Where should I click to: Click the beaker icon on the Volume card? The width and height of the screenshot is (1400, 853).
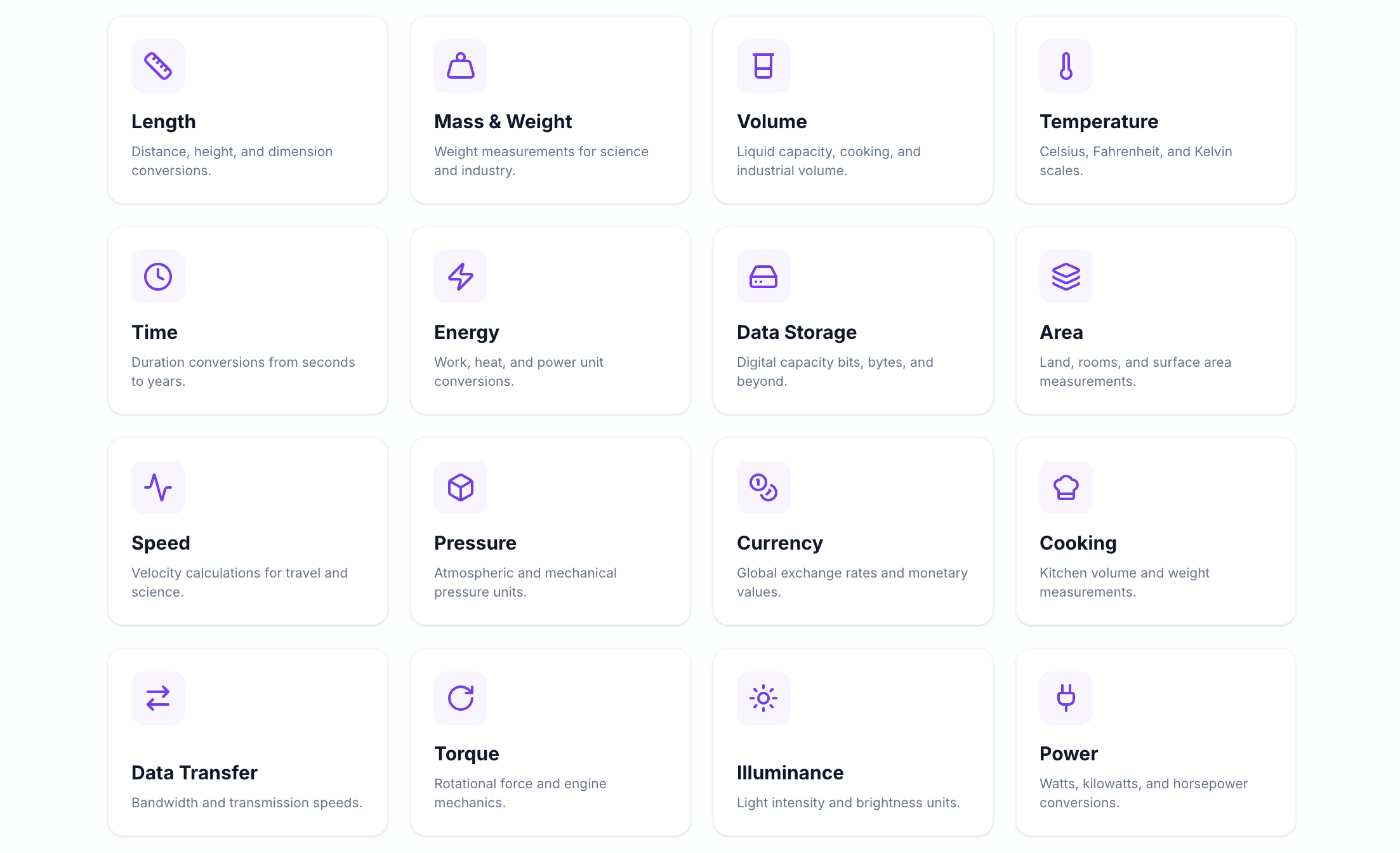point(763,65)
